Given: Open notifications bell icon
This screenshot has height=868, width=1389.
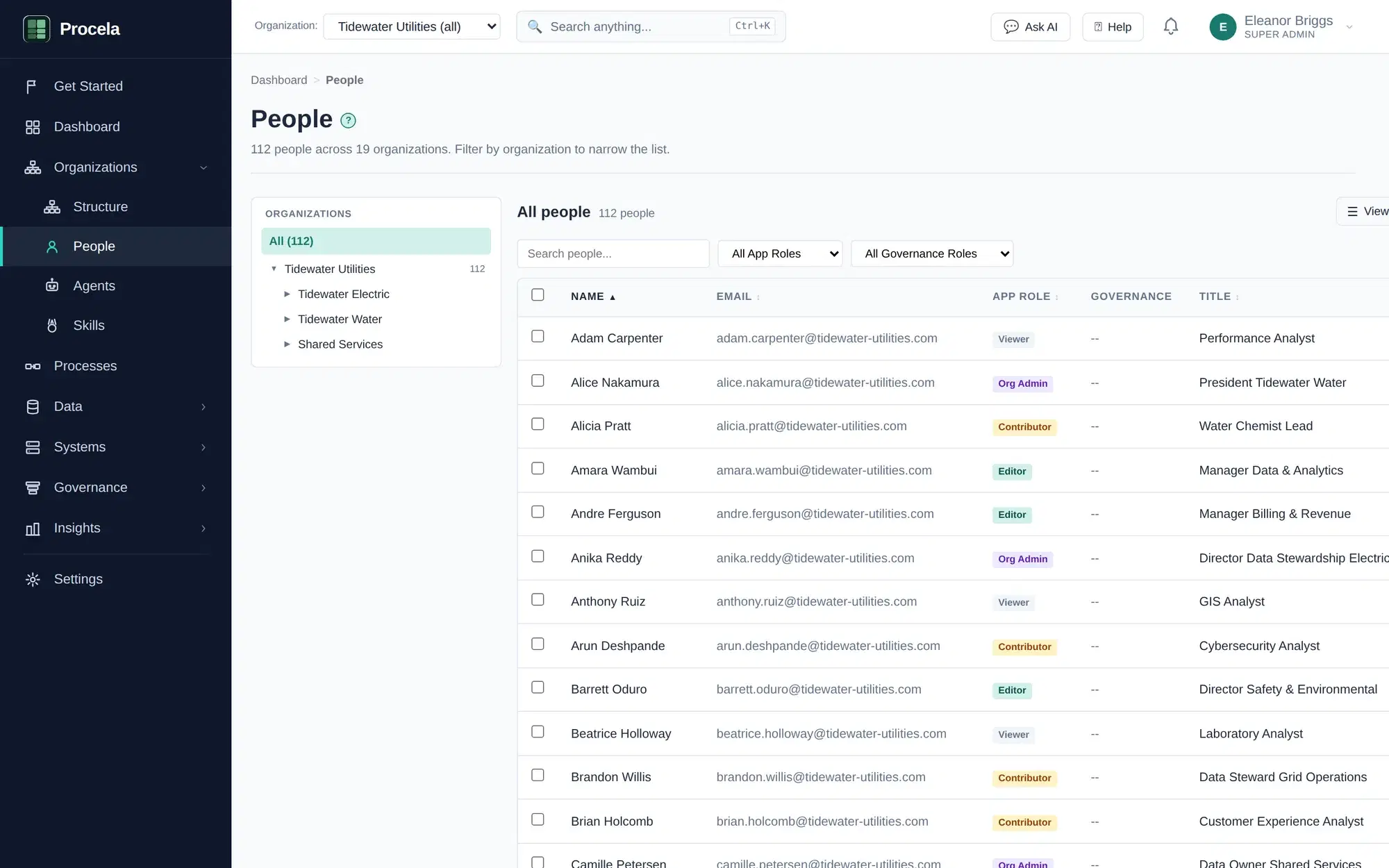Looking at the screenshot, I should tap(1171, 26).
